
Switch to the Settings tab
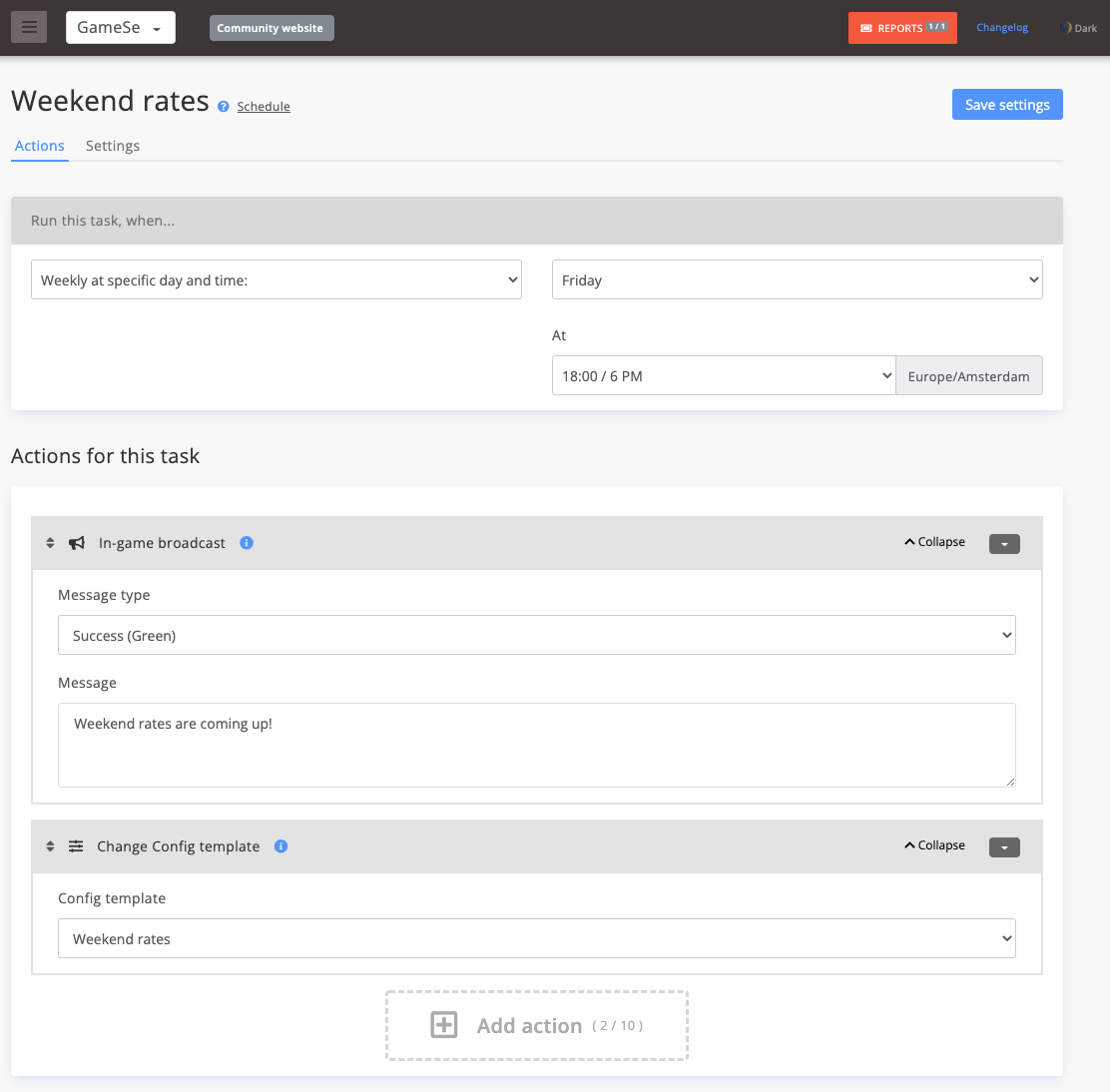click(x=113, y=146)
